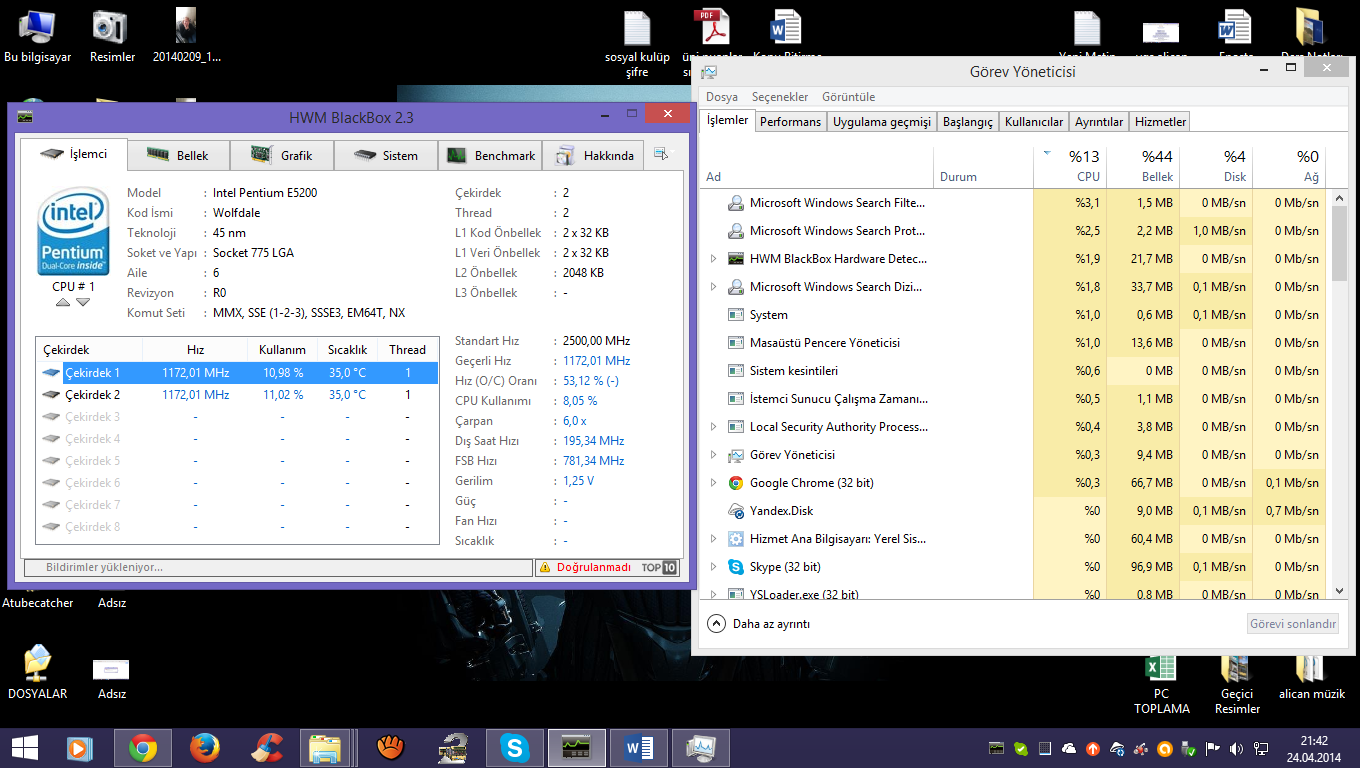
Task: Select the Masaüstü Pencere Yöneticisi process
Action: point(1013,343)
